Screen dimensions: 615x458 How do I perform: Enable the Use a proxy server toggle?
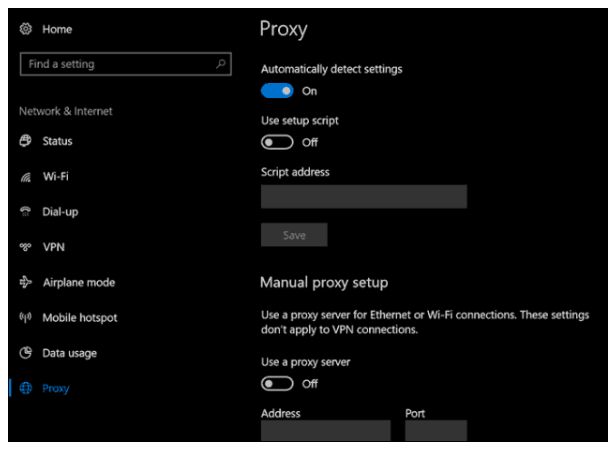277,383
